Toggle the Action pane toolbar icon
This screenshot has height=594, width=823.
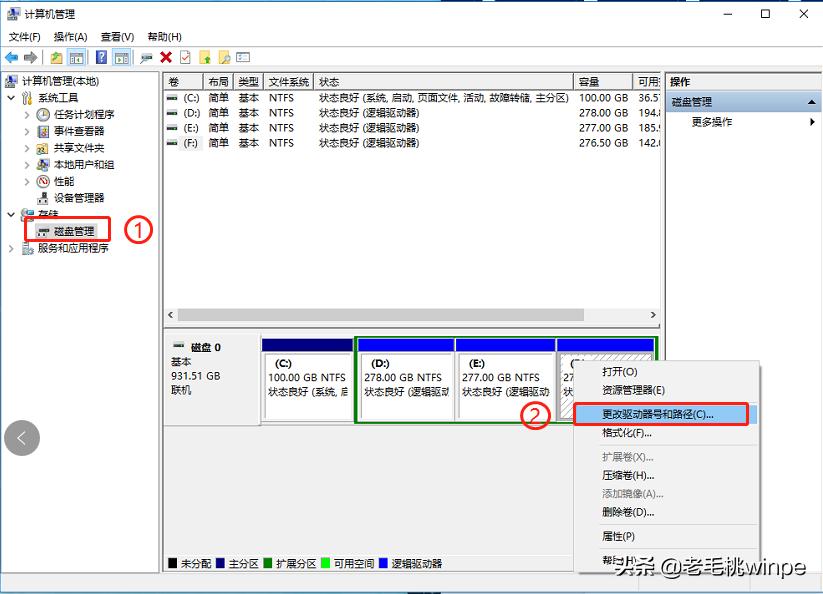[x=122, y=57]
